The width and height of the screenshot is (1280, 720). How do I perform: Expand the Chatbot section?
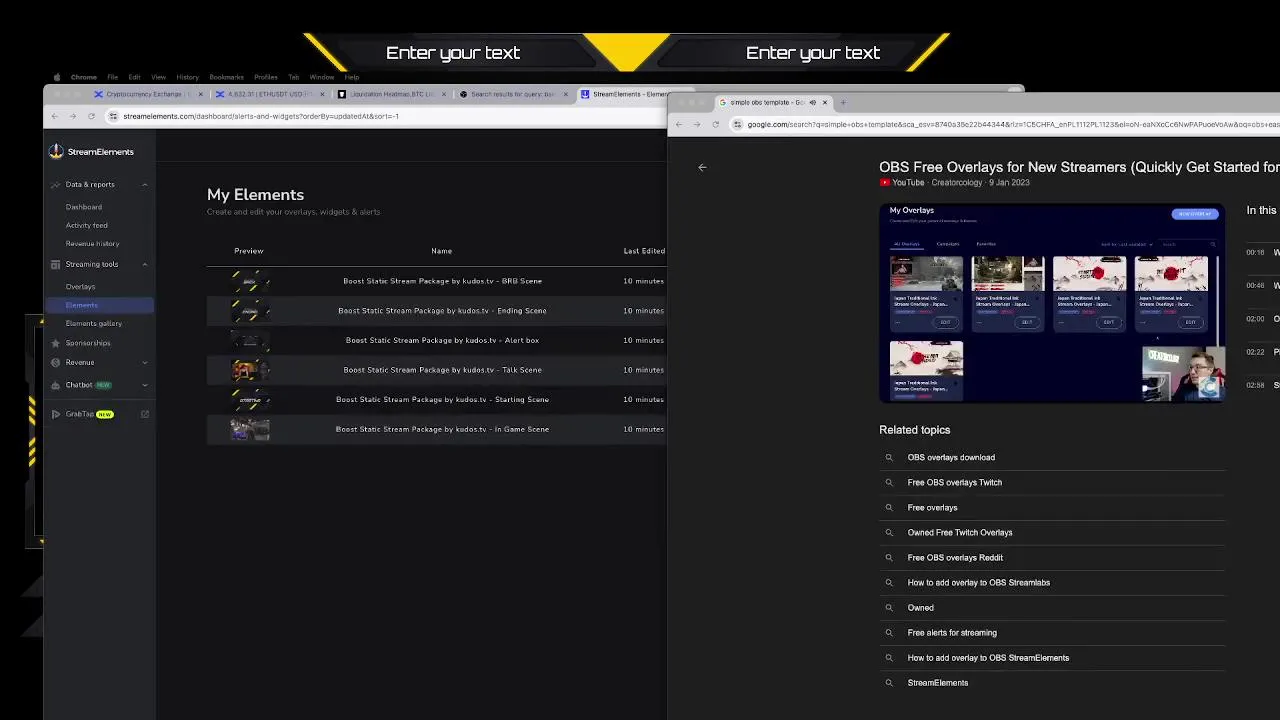[x=145, y=385]
